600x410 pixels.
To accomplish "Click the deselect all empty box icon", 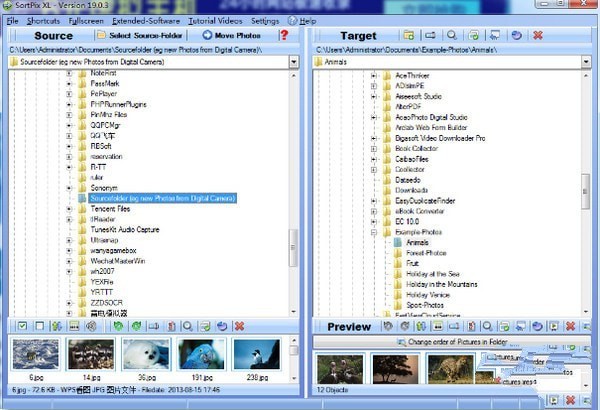I will coord(39,326).
